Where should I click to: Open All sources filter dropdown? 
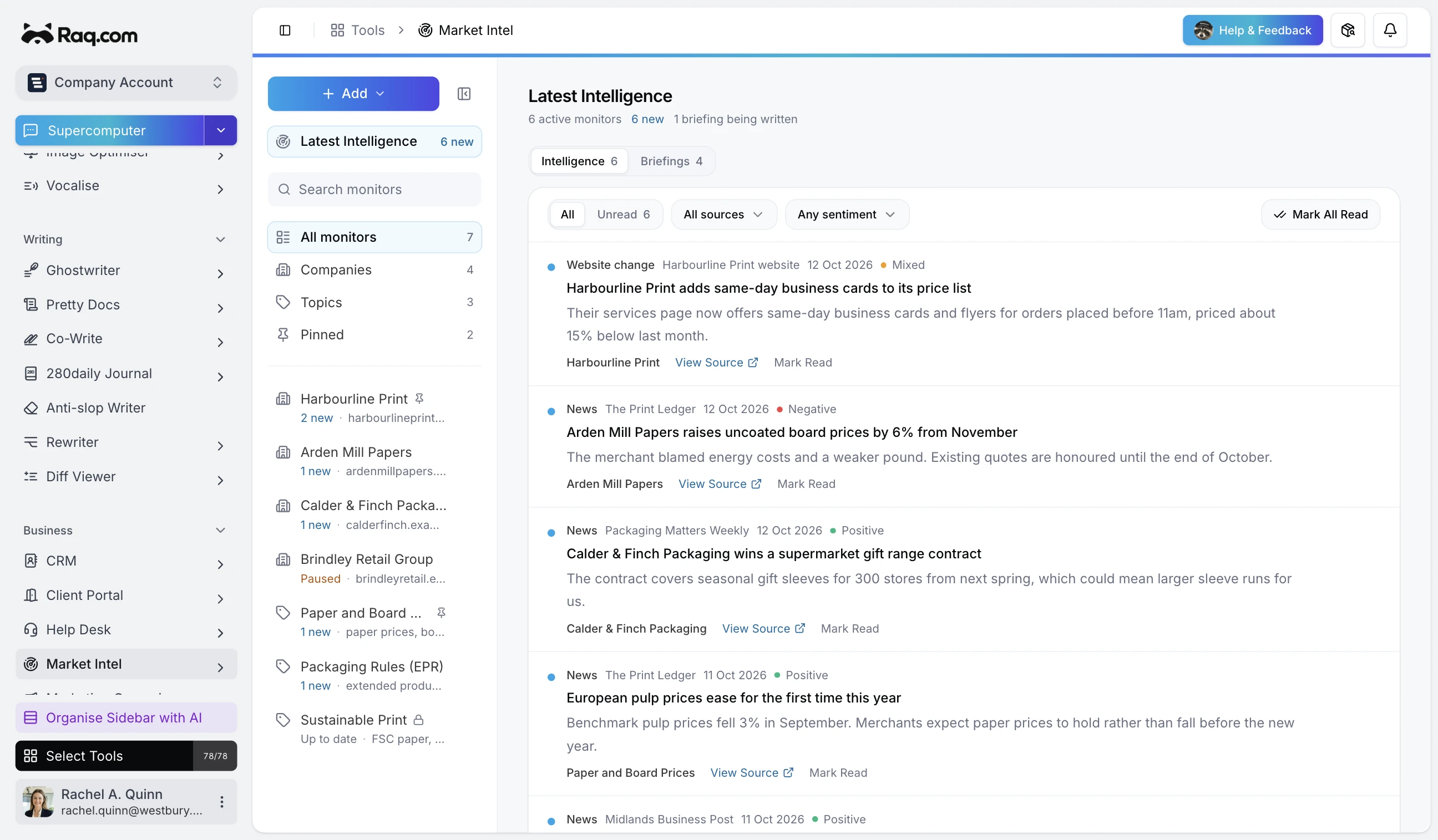(x=723, y=215)
